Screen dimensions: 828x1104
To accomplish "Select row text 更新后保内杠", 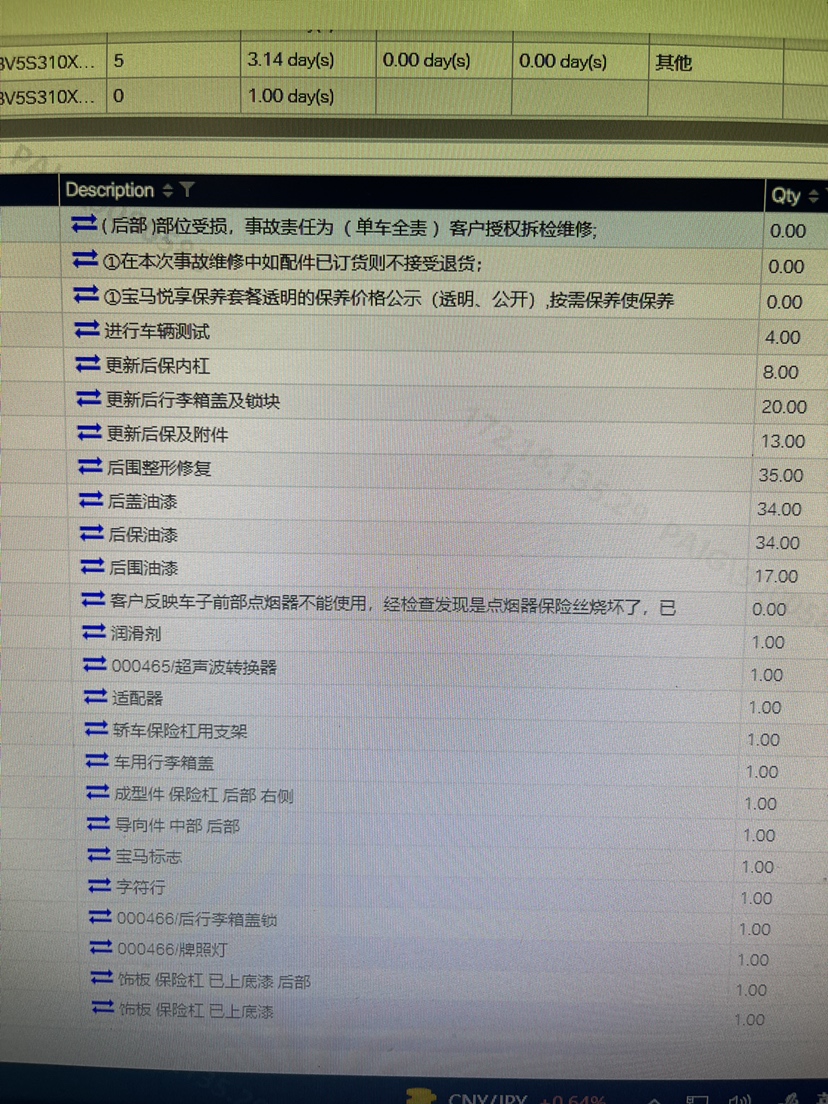I will click(158, 365).
